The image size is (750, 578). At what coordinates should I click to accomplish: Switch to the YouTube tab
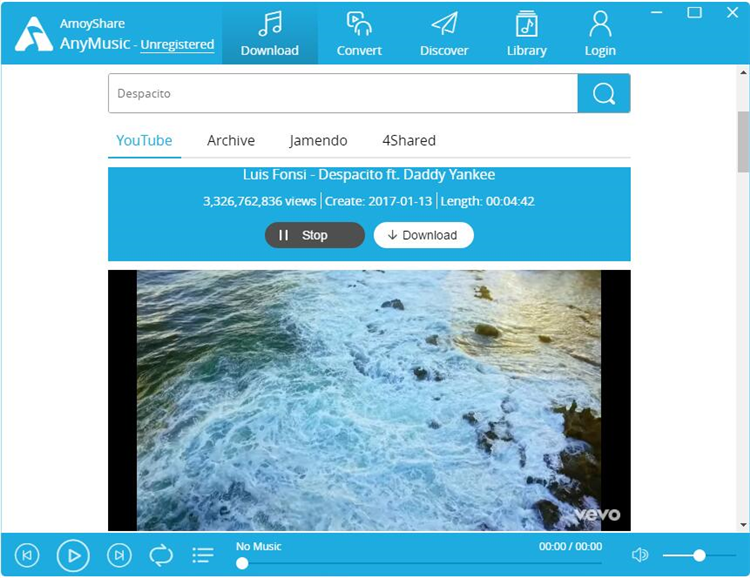click(144, 141)
